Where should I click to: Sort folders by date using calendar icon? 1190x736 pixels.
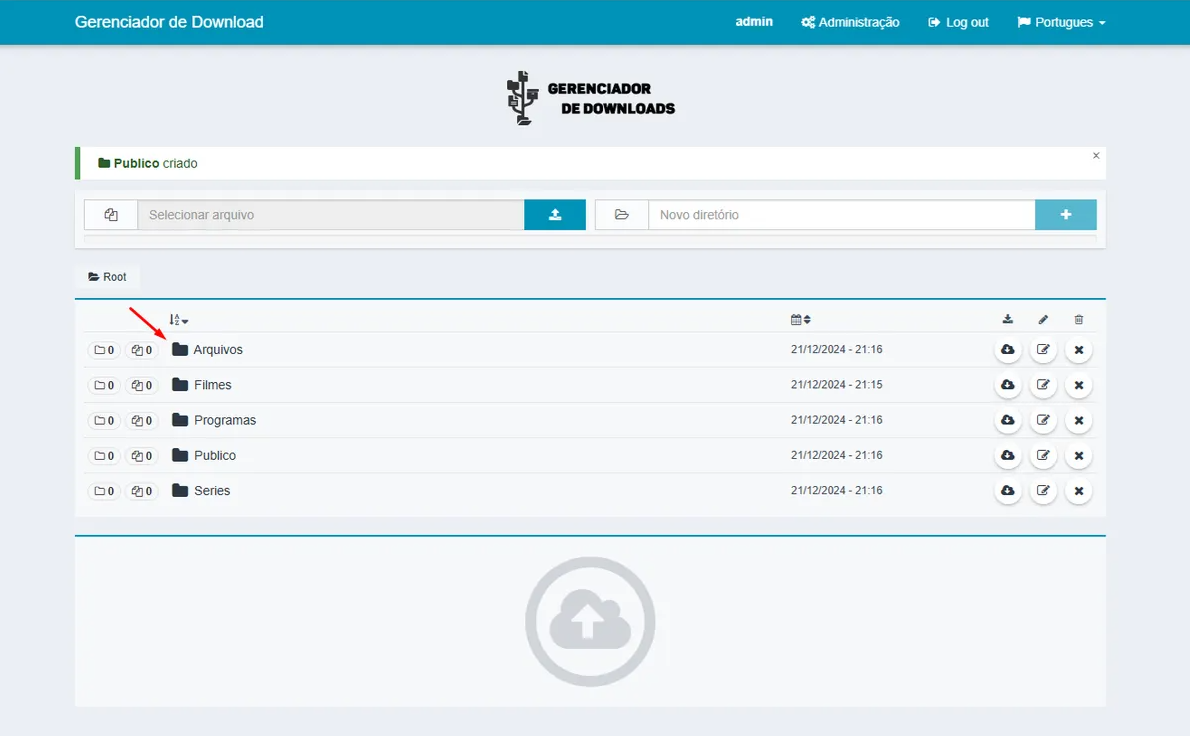coord(798,319)
